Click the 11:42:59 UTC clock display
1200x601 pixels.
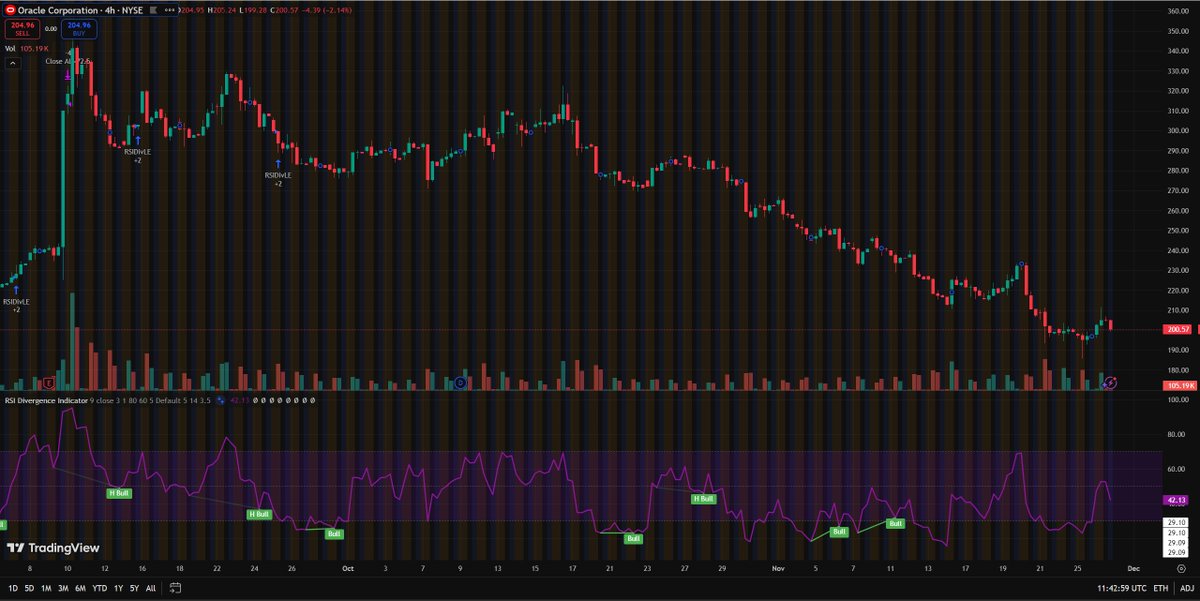(x=1122, y=588)
